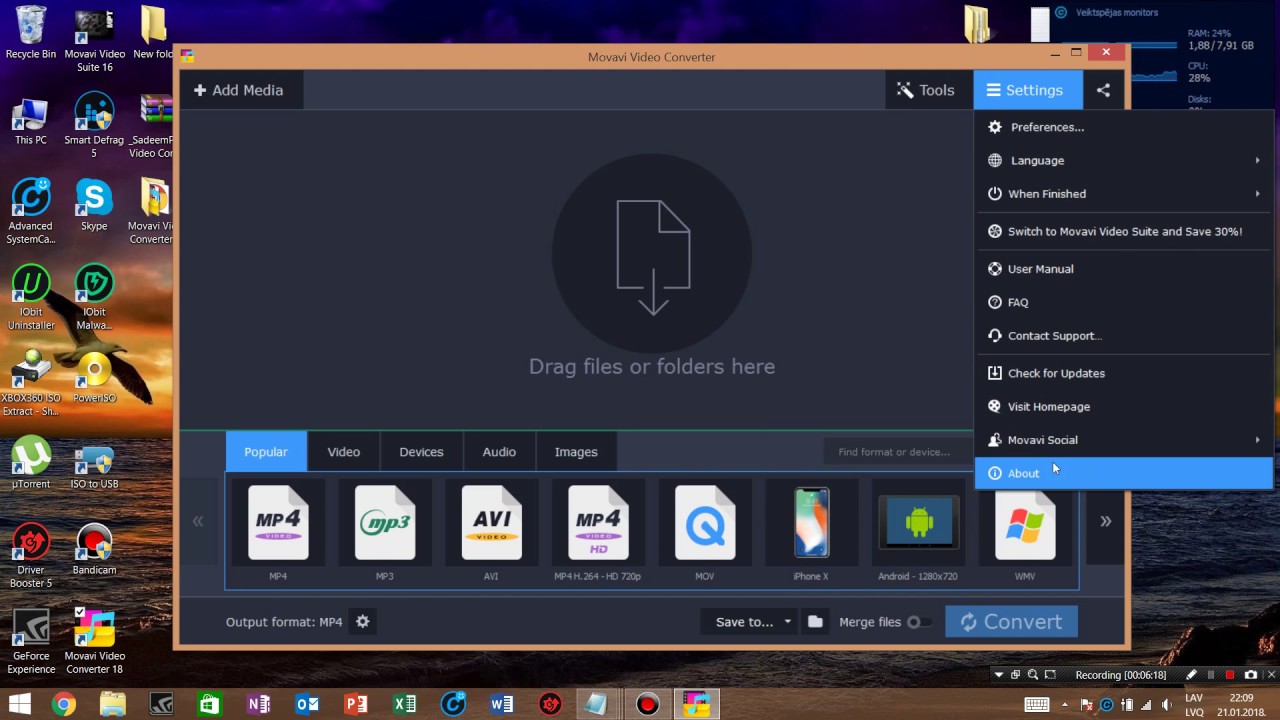Screen dimensions: 1280x720
Task: Open the Tools button
Action: tap(927, 90)
